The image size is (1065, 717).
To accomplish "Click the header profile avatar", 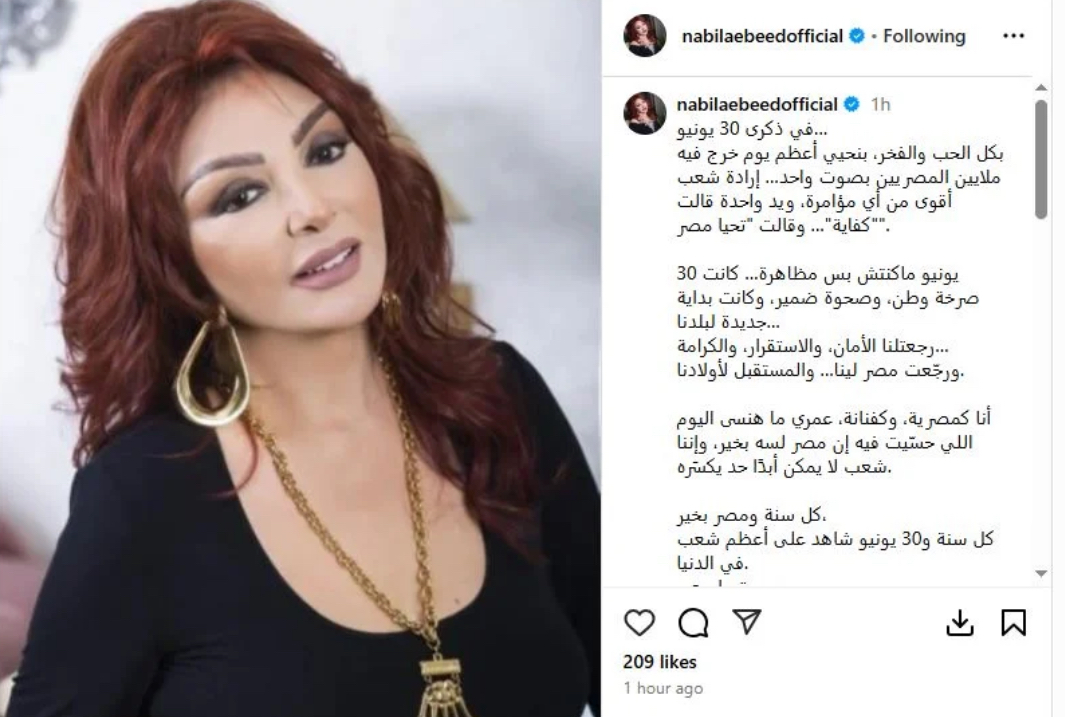I will point(645,35).
